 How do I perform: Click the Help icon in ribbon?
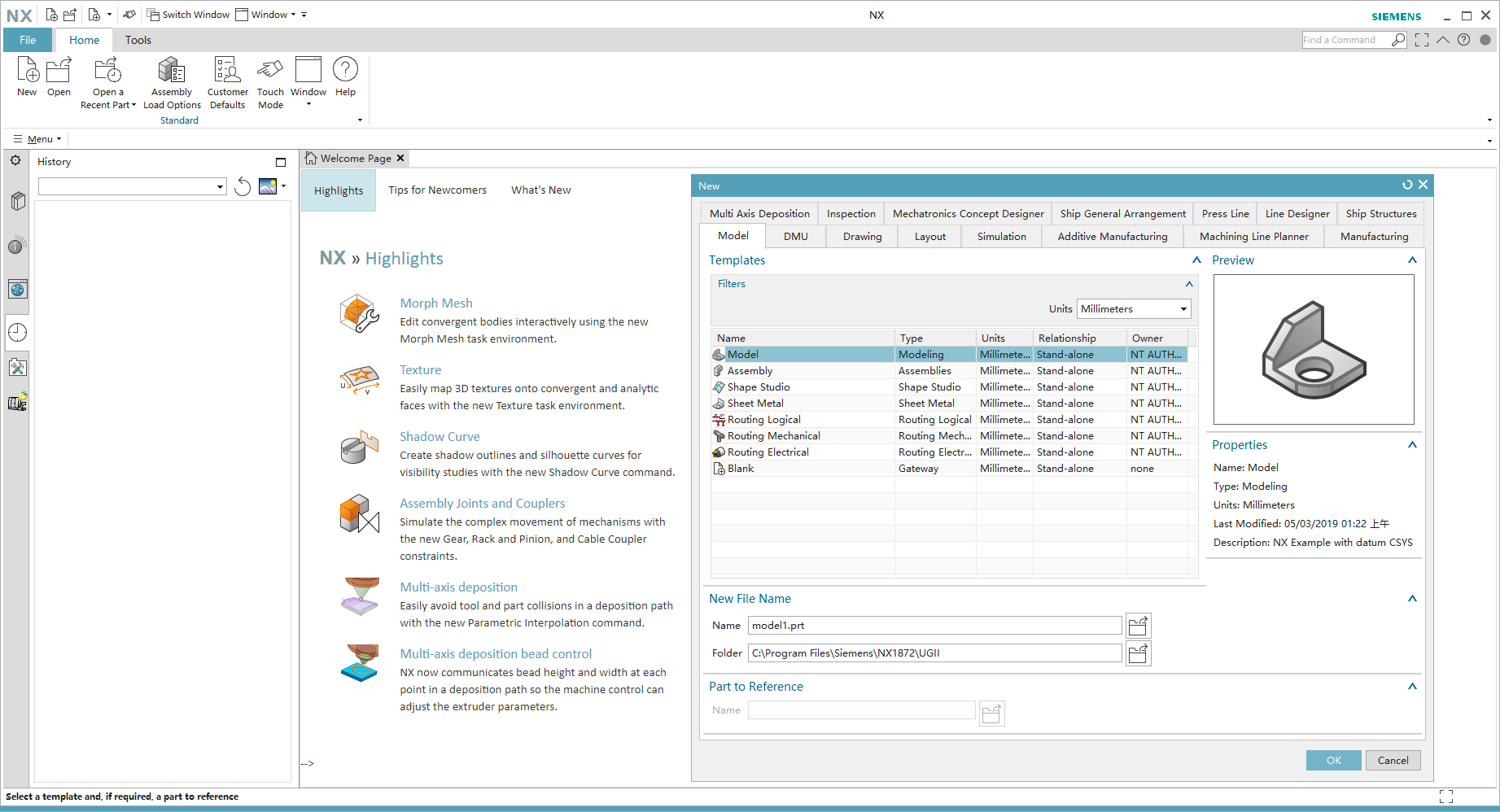tap(345, 70)
